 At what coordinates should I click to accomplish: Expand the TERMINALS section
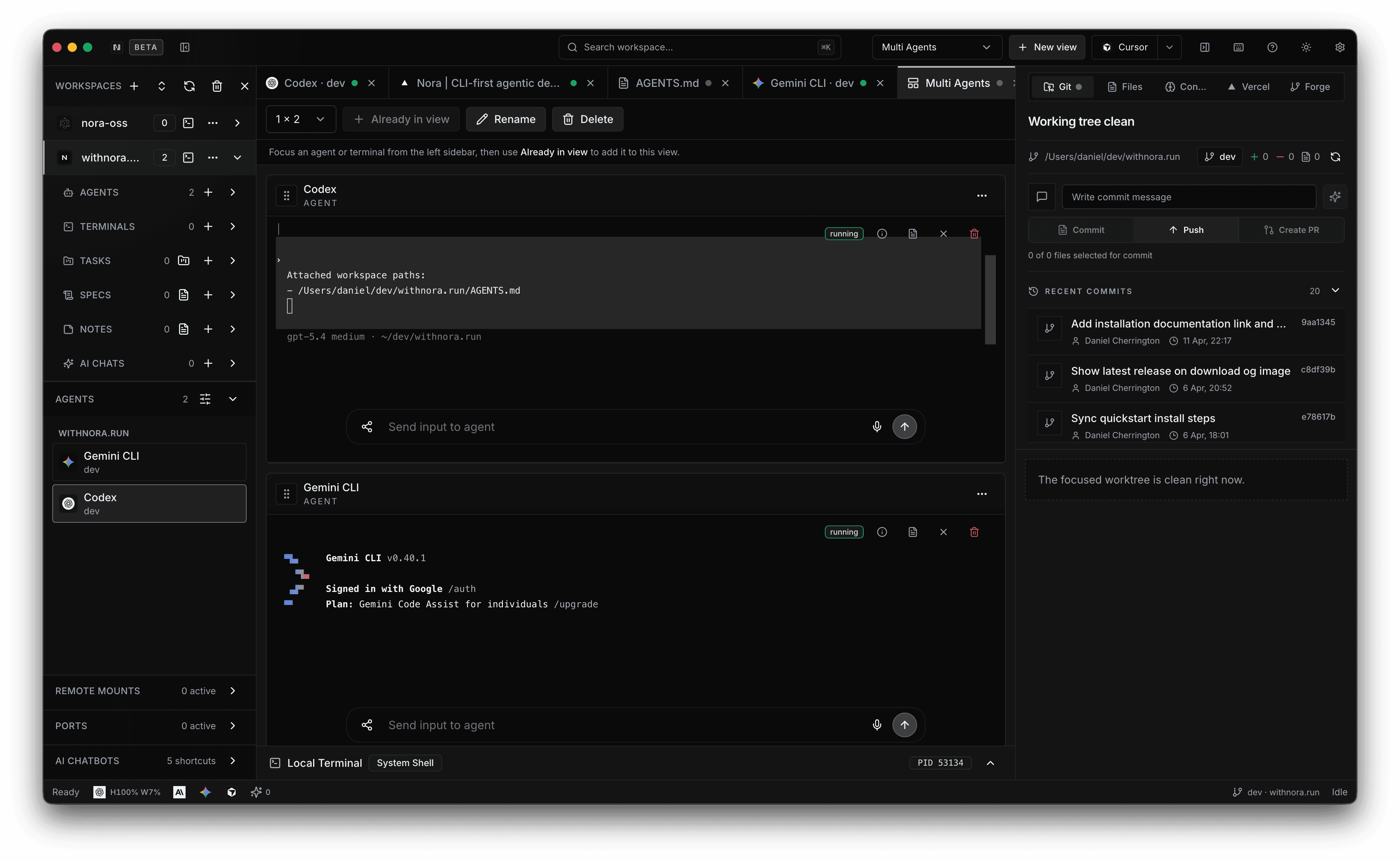coord(233,227)
